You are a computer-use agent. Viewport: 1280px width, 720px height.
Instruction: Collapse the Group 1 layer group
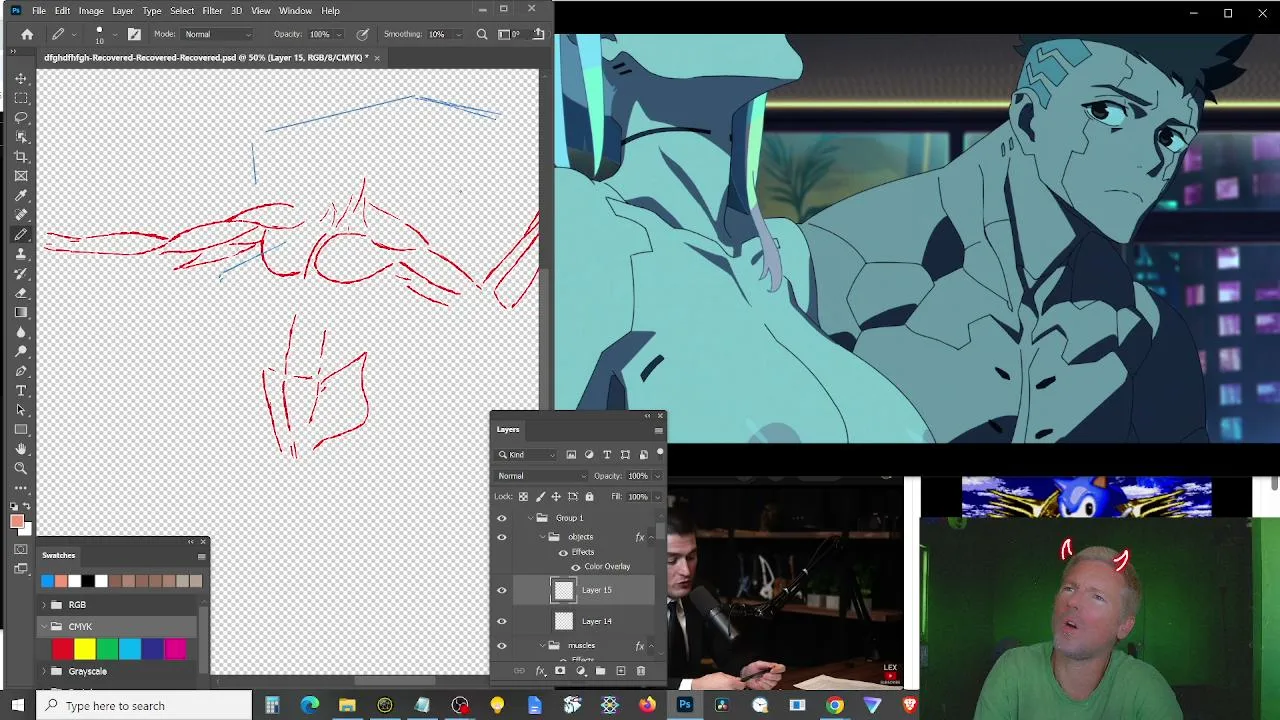point(530,518)
